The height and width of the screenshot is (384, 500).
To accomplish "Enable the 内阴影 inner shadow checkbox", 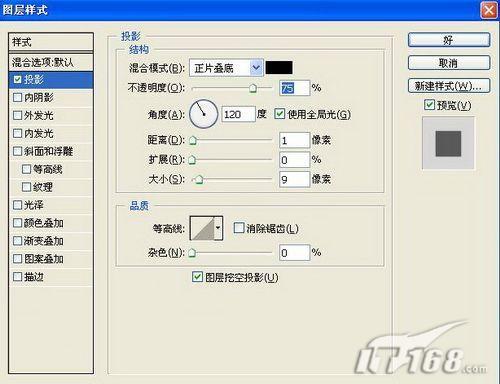I will point(17,97).
